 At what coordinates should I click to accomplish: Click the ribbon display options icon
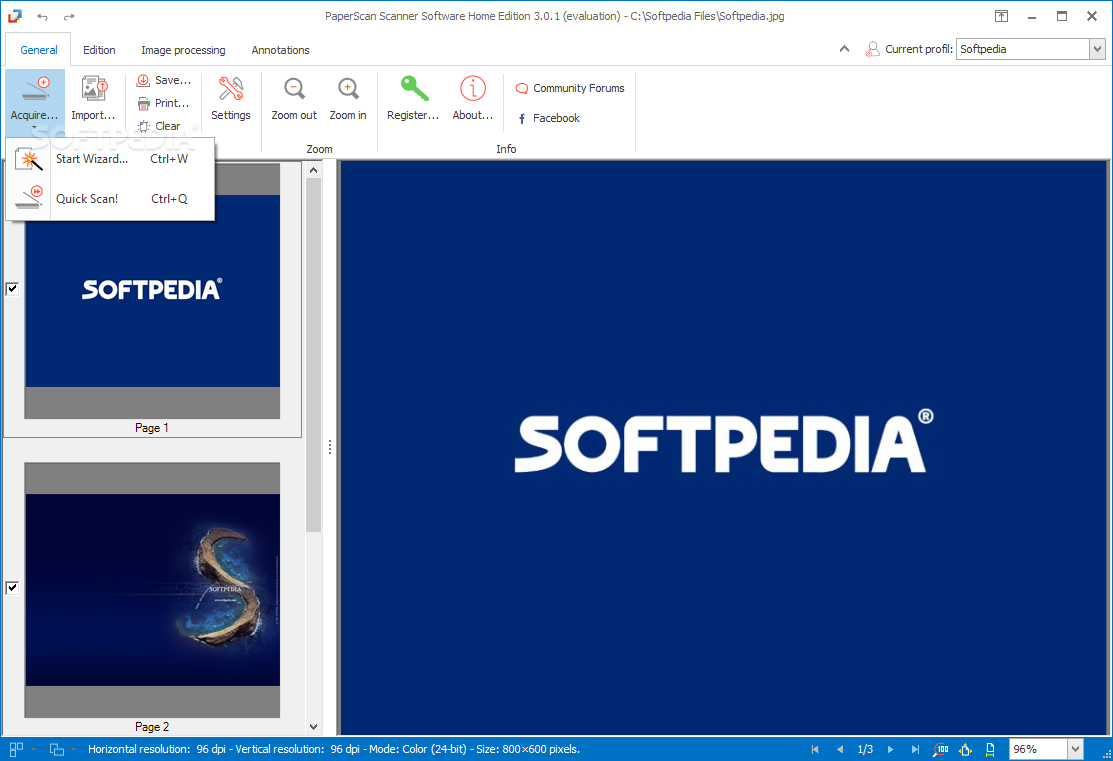[1001, 16]
